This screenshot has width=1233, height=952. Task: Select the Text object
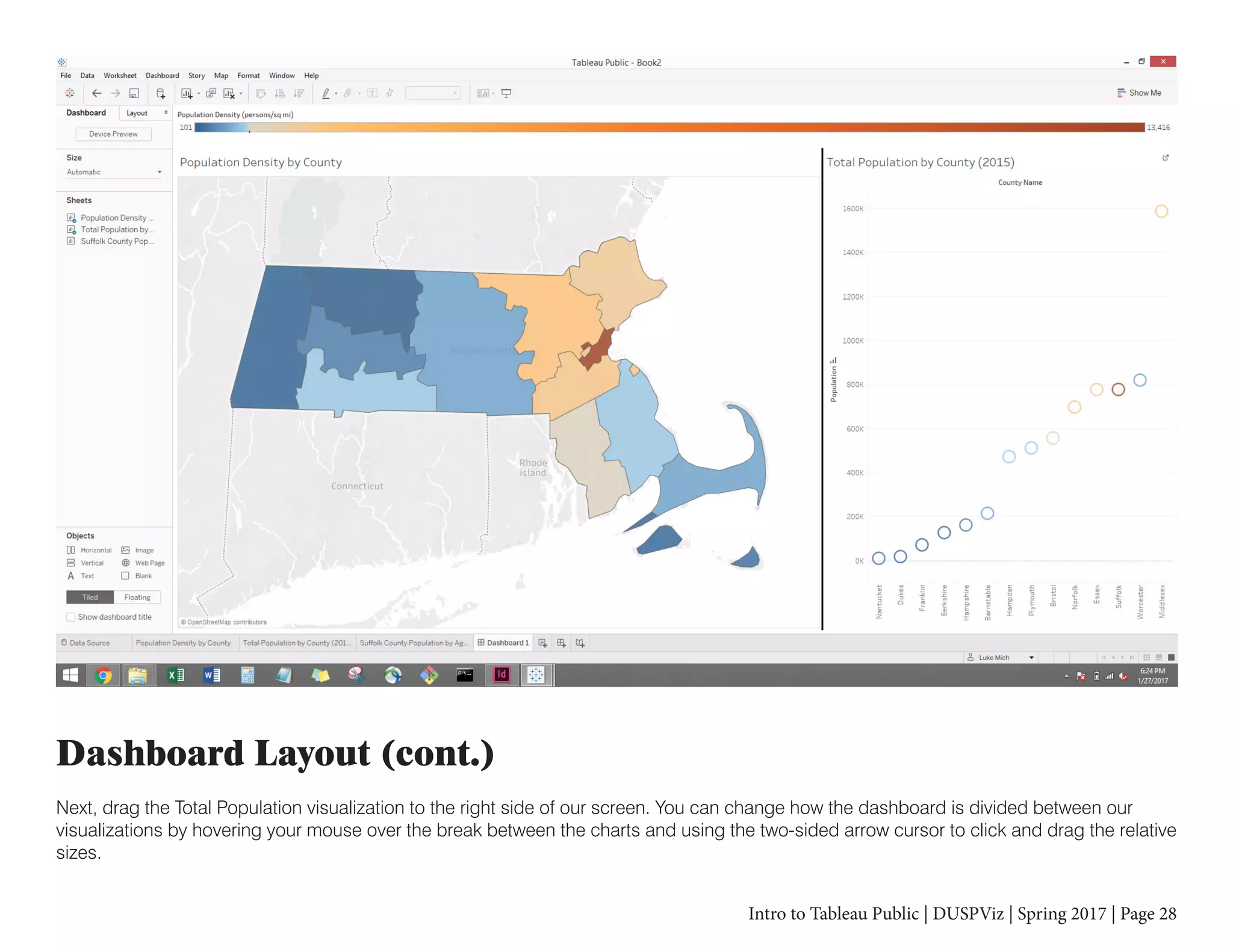pyautogui.click(x=81, y=576)
